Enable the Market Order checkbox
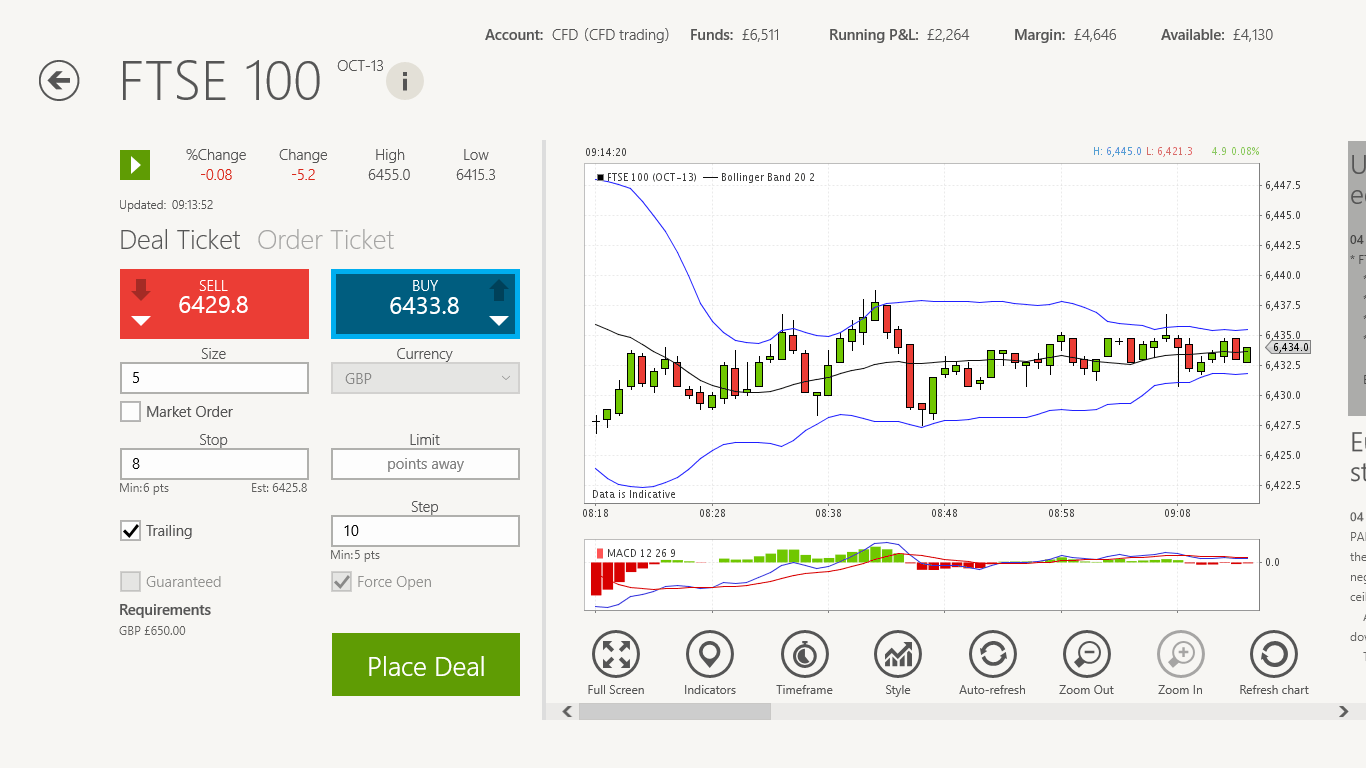The width and height of the screenshot is (1366, 768). coord(130,411)
